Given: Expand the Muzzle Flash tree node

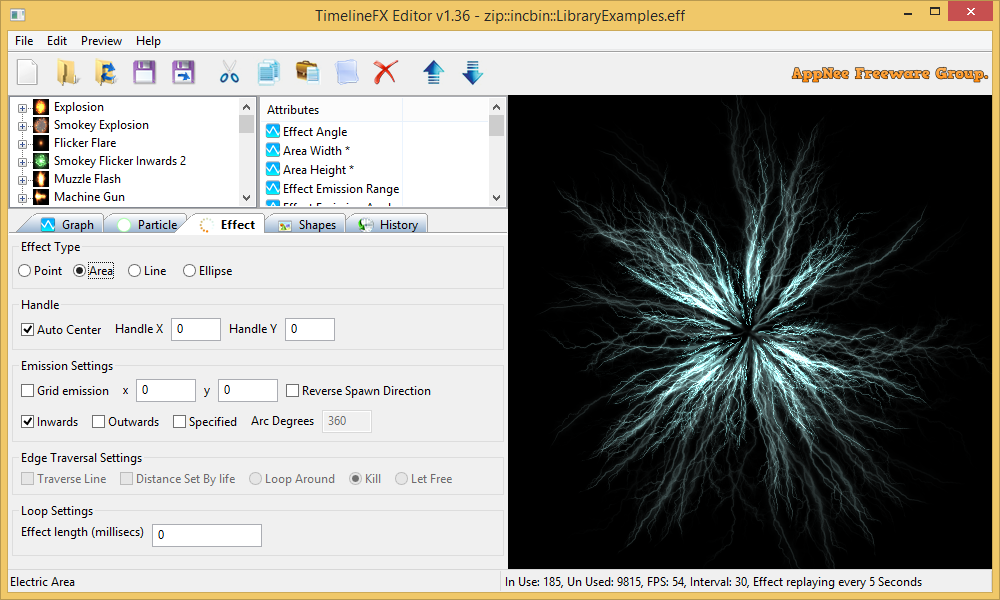Looking at the screenshot, I should coord(22,180).
